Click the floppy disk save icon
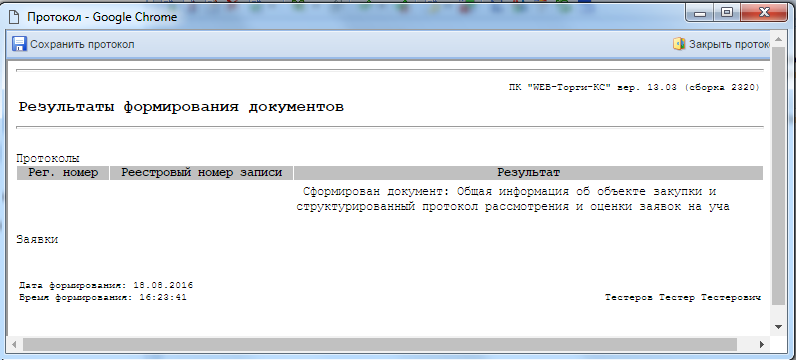This screenshot has width=796, height=360. (x=19, y=44)
